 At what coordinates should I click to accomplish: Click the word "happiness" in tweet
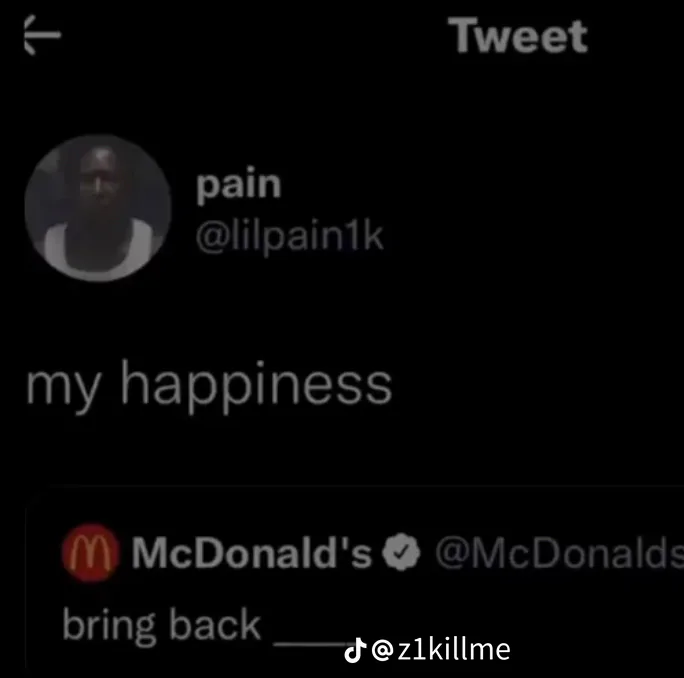[x=256, y=386]
